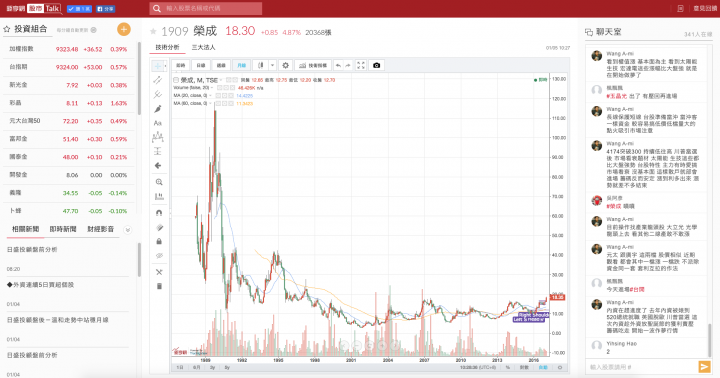Screen dimensions: 720x378
Task: Select the price range measuring tool
Action: pyautogui.click(x=158, y=151)
